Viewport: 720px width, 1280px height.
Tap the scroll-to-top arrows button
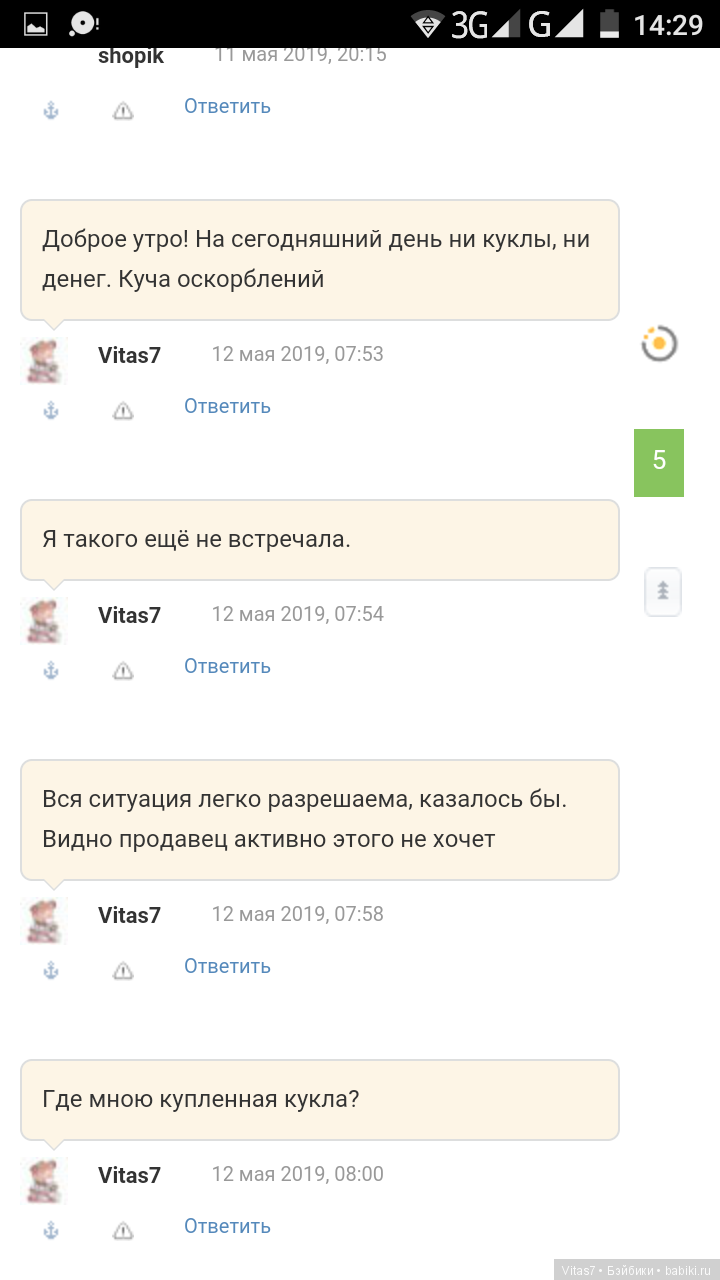[x=662, y=591]
